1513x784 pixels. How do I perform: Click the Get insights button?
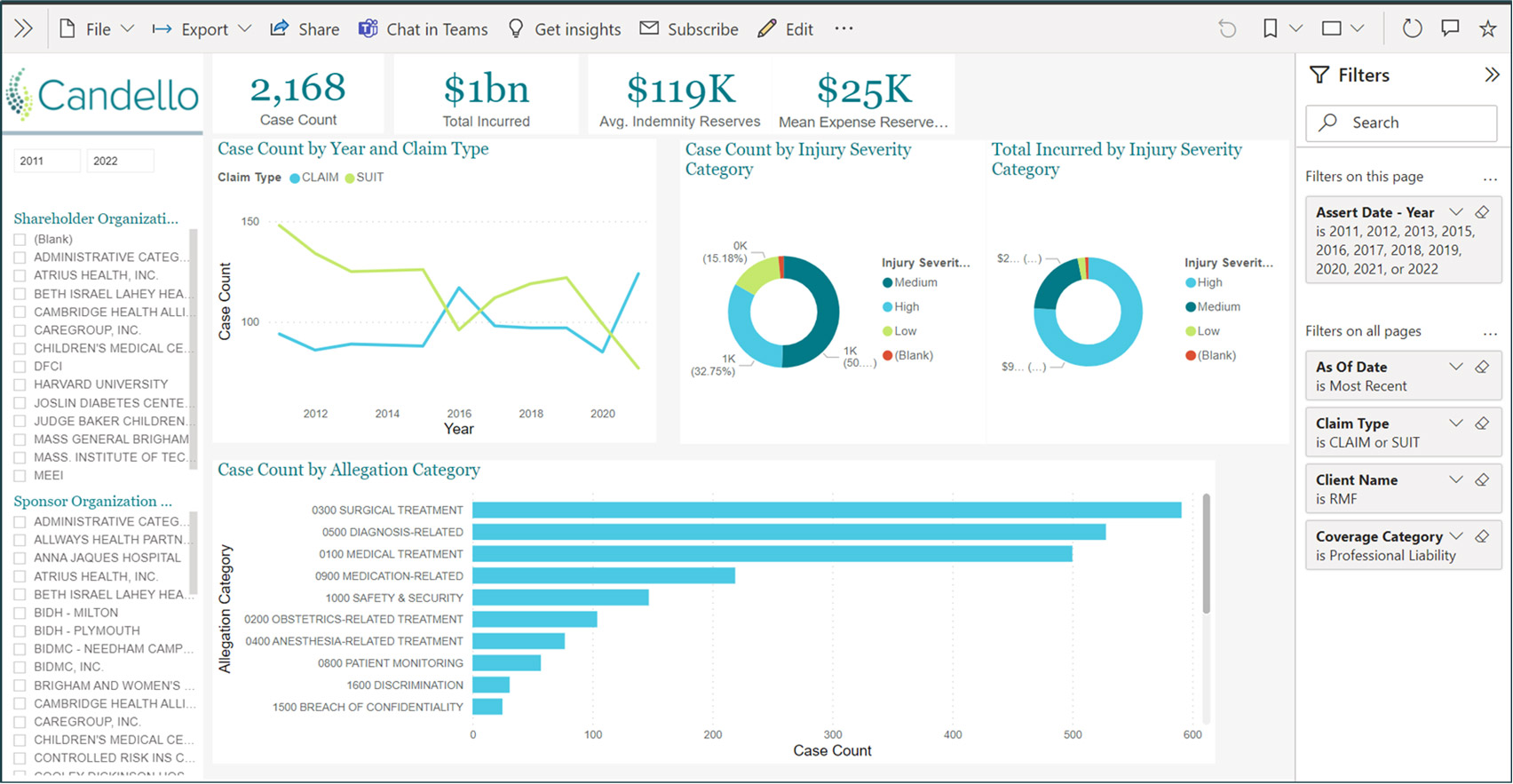pyautogui.click(x=565, y=29)
